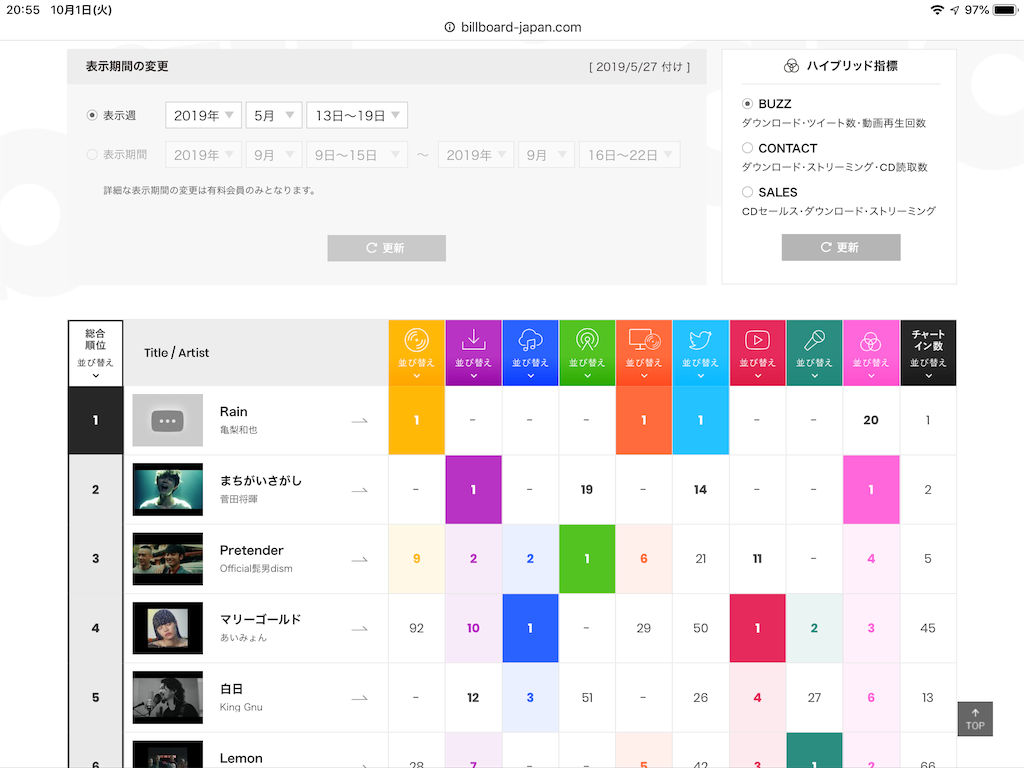Viewport: 1024px width, 768px height.
Task: Open the Pretender song title
Action: pos(251,551)
